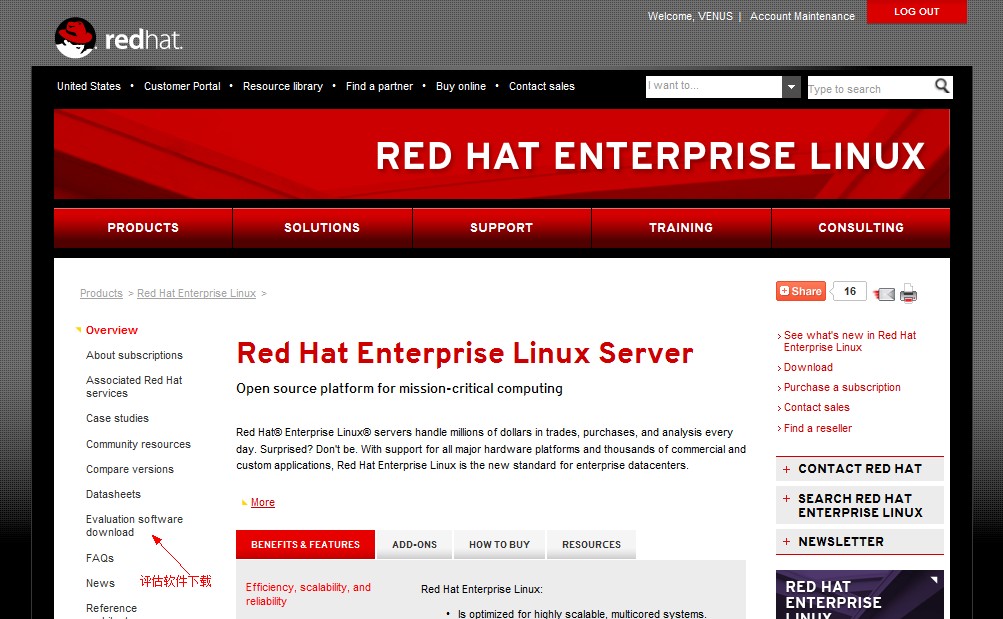Viewport: 1003px width, 619px height.
Task: Click the email page envelope icon
Action: (885, 294)
